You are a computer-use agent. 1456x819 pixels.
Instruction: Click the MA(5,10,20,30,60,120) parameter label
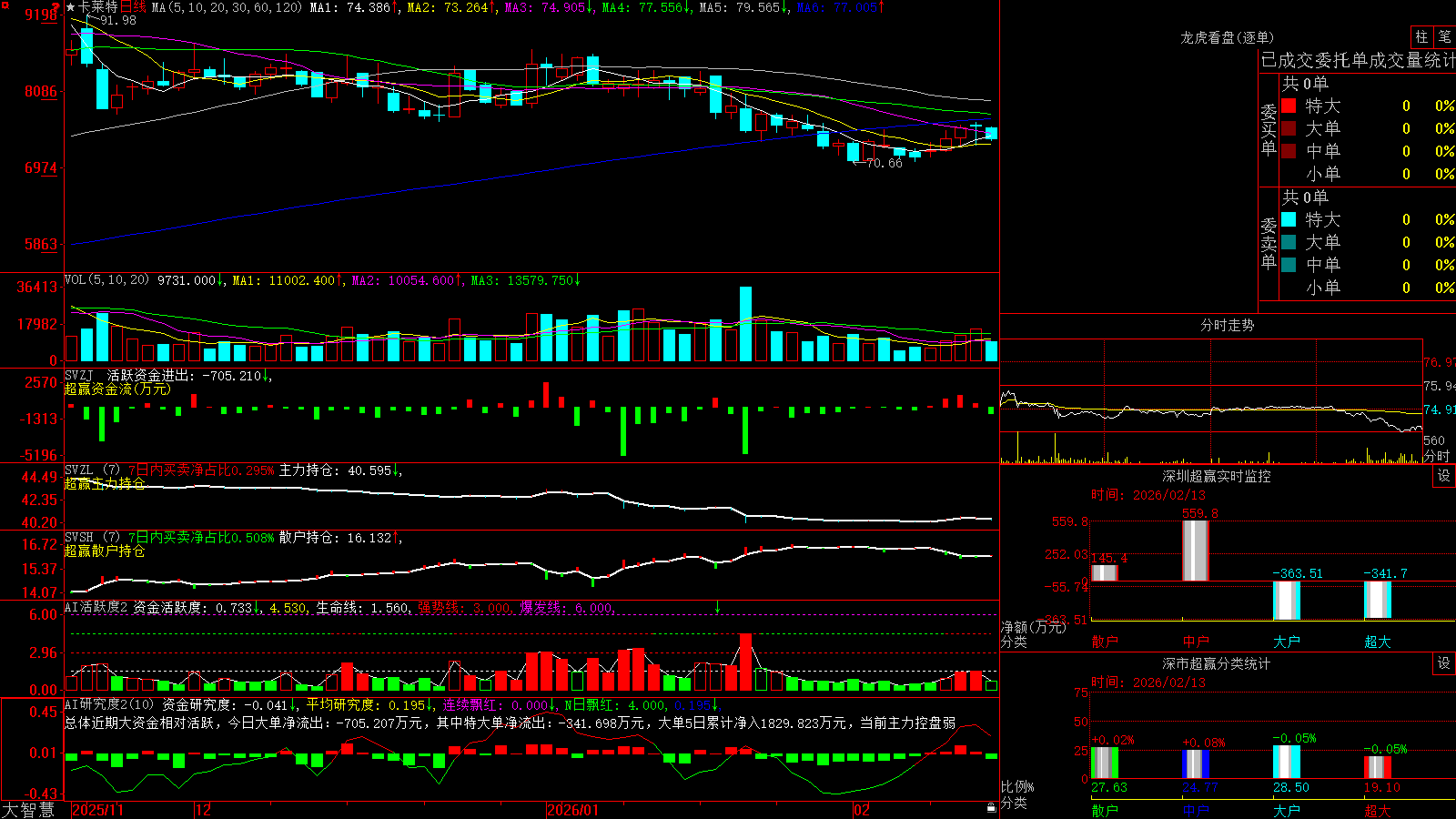(227, 7)
